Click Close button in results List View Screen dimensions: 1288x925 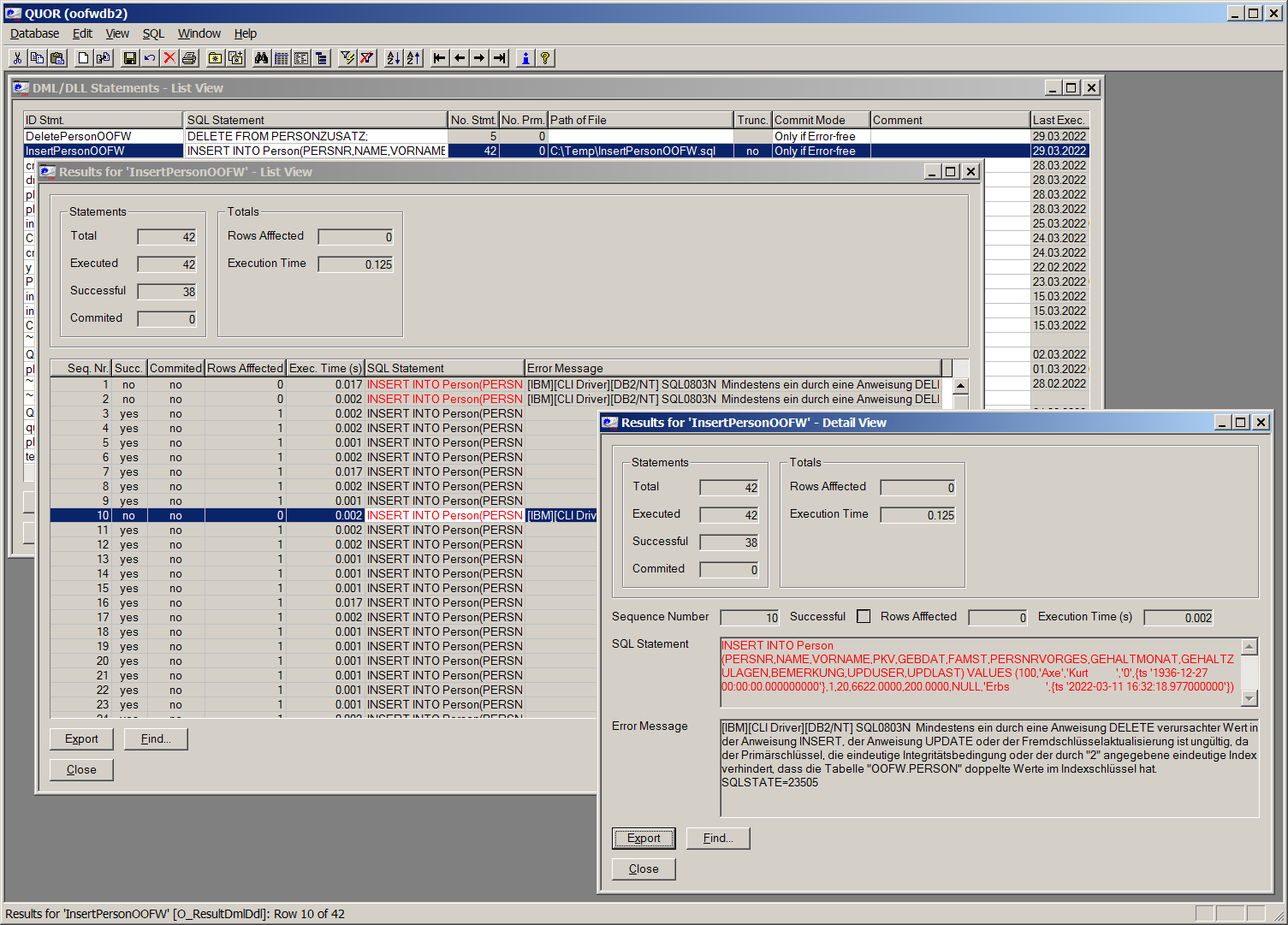[x=81, y=770]
